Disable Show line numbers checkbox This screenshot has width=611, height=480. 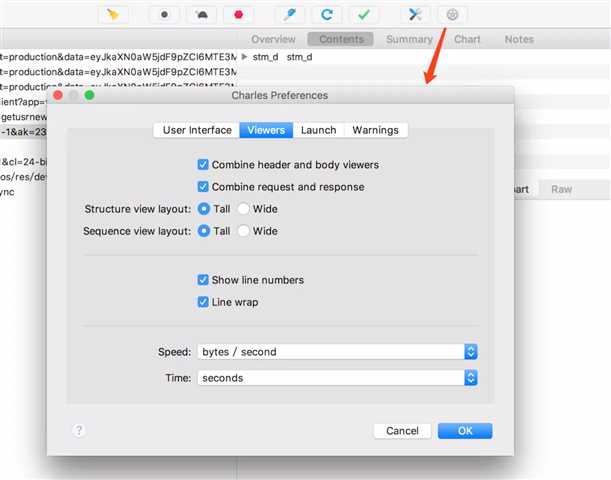[x=203, y=280]
